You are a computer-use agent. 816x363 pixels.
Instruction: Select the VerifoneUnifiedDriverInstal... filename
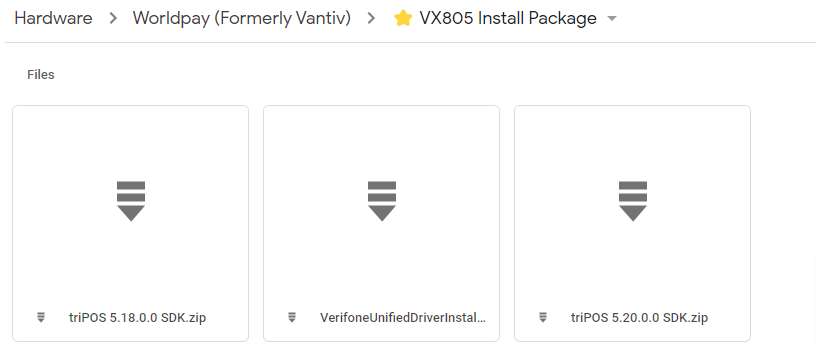[x=403, y=317]
